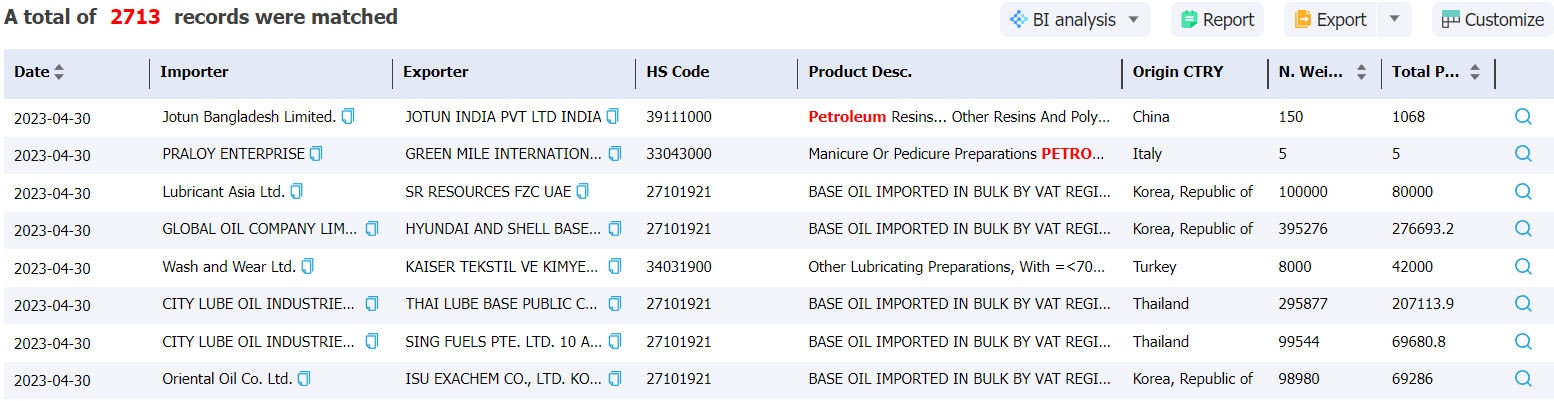This screenshot has width=1554, height=401.
Task: Copy exporter HYUNDAI AND SHELL BASE name
Action: pos(615,229)
